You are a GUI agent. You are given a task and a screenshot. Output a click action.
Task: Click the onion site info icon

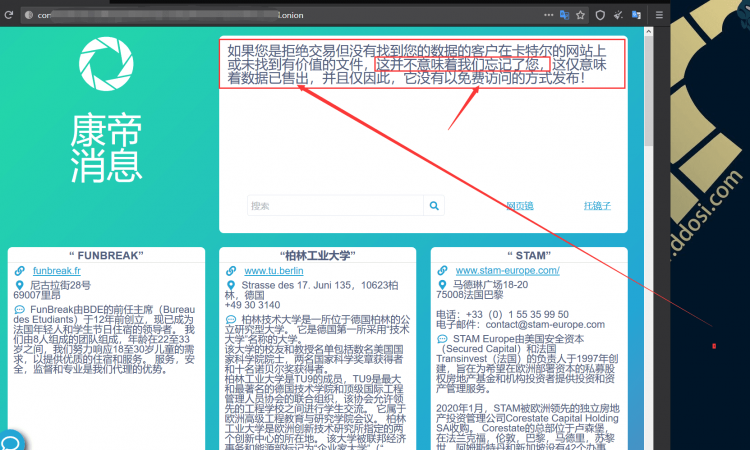point(29,15)
